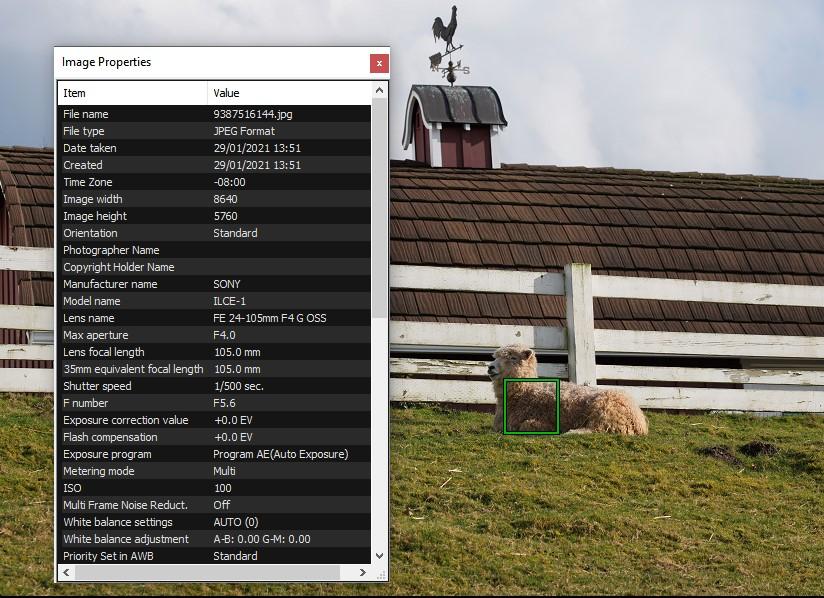The height and width of the screenshot is (598, 824).
Task: Click the Max aperture label
Action: (x=96, y=335)
